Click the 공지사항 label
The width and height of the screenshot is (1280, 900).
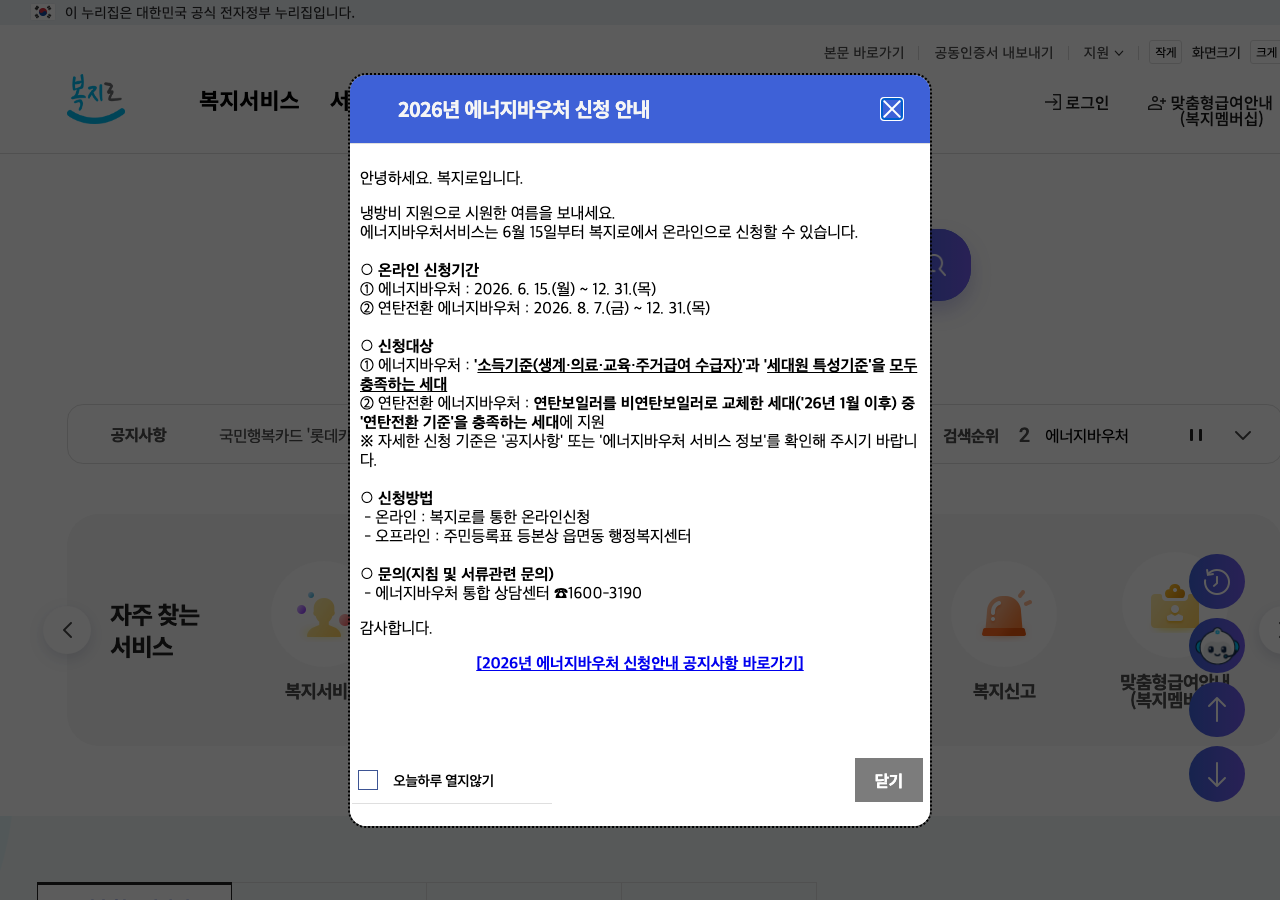[138, 435]
